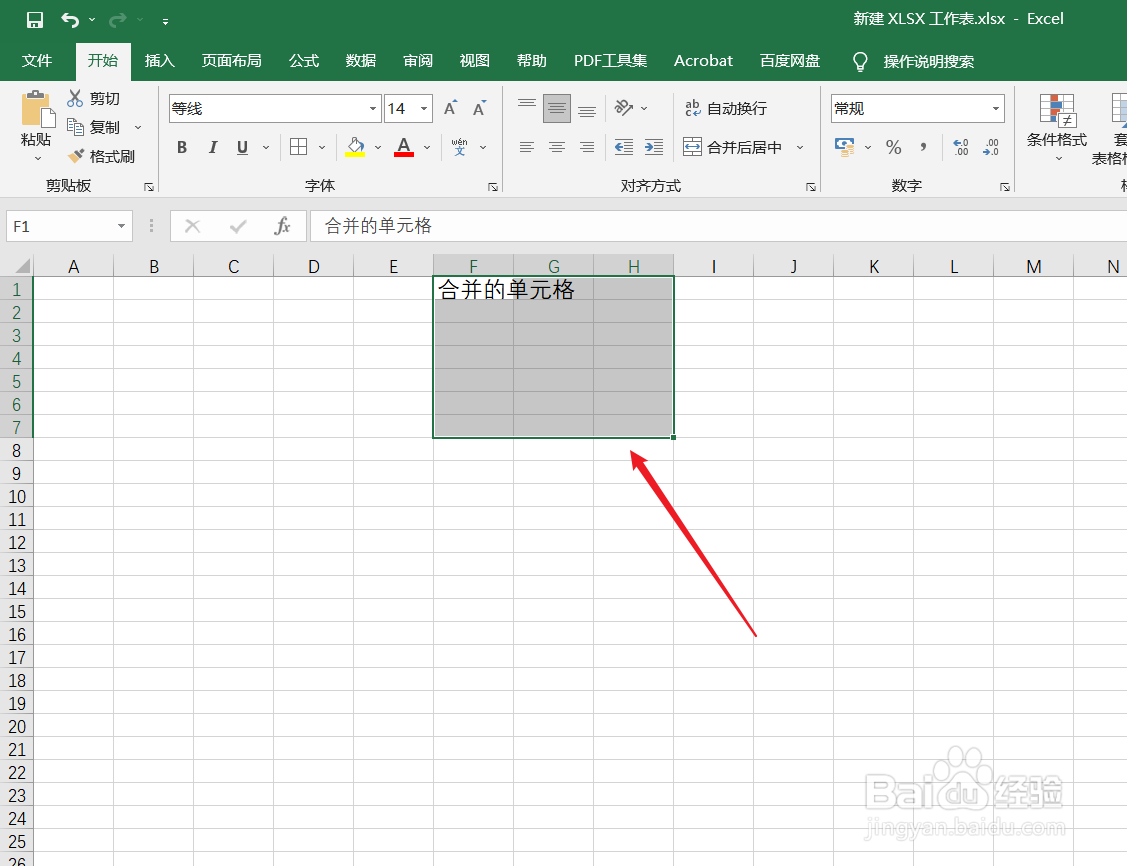This screenshot has height=866, width=1127.
Task: Switch to the 数据 tab
Action: (361, 61)
